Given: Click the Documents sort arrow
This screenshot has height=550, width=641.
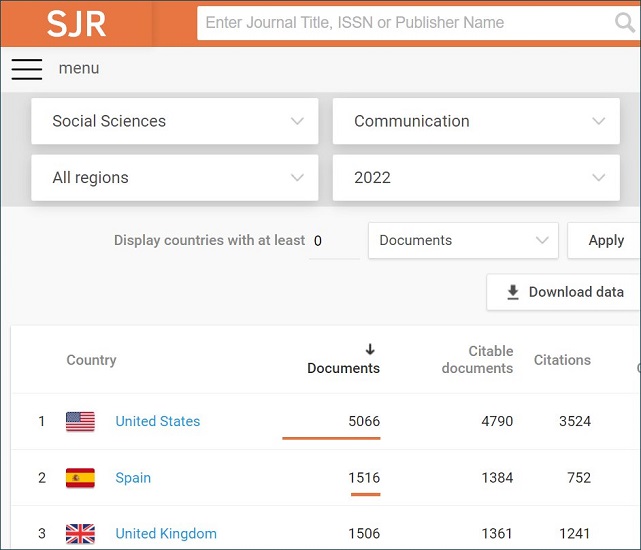Looking at the screenshot, I should click(x=370, y=349).
